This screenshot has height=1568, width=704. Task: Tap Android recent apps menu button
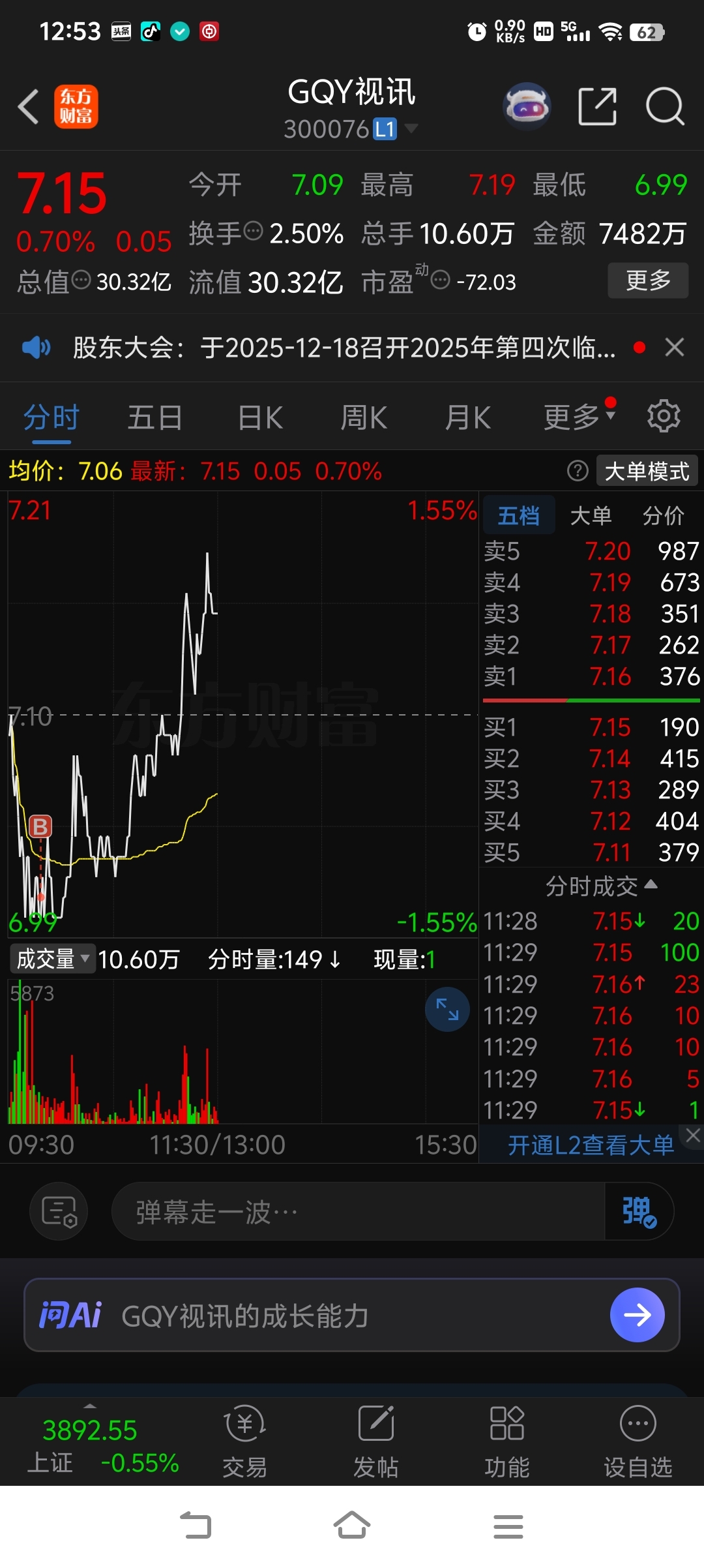click(508, 1526)
